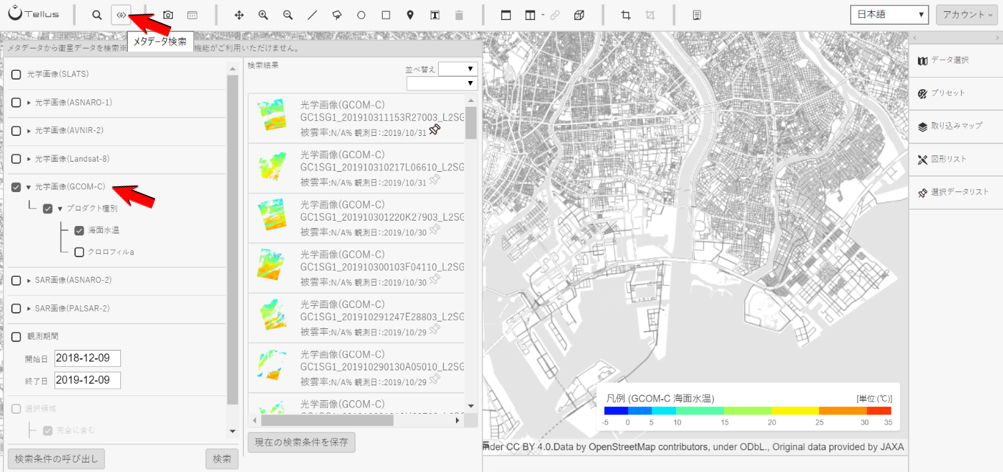
Task: Select the map pin marker tool
Action: (x=410, y=15)
